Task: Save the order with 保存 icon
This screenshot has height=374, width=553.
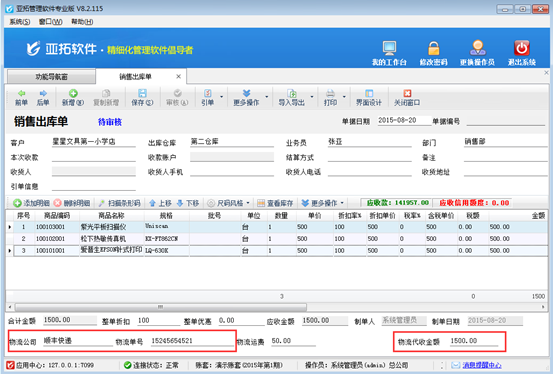Action: (142, 94)
